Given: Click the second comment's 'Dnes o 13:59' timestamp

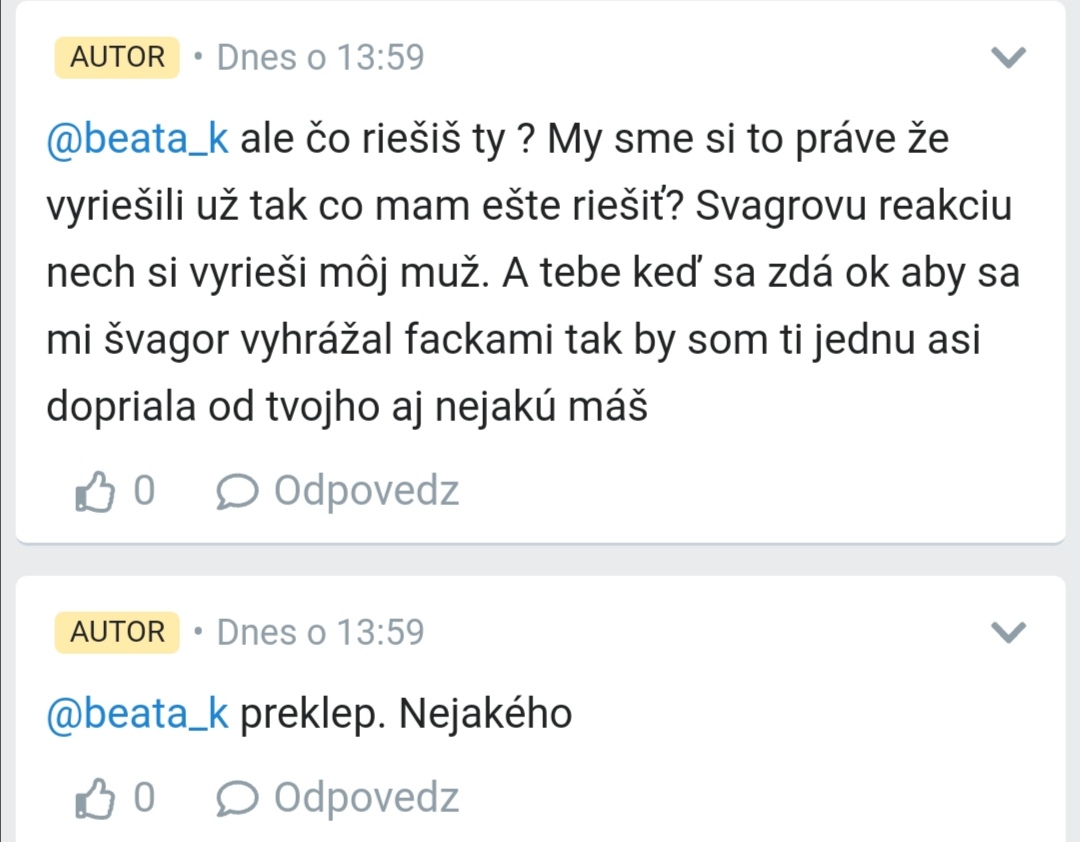Looking at the screenshot, I should (x=320, y=632).
